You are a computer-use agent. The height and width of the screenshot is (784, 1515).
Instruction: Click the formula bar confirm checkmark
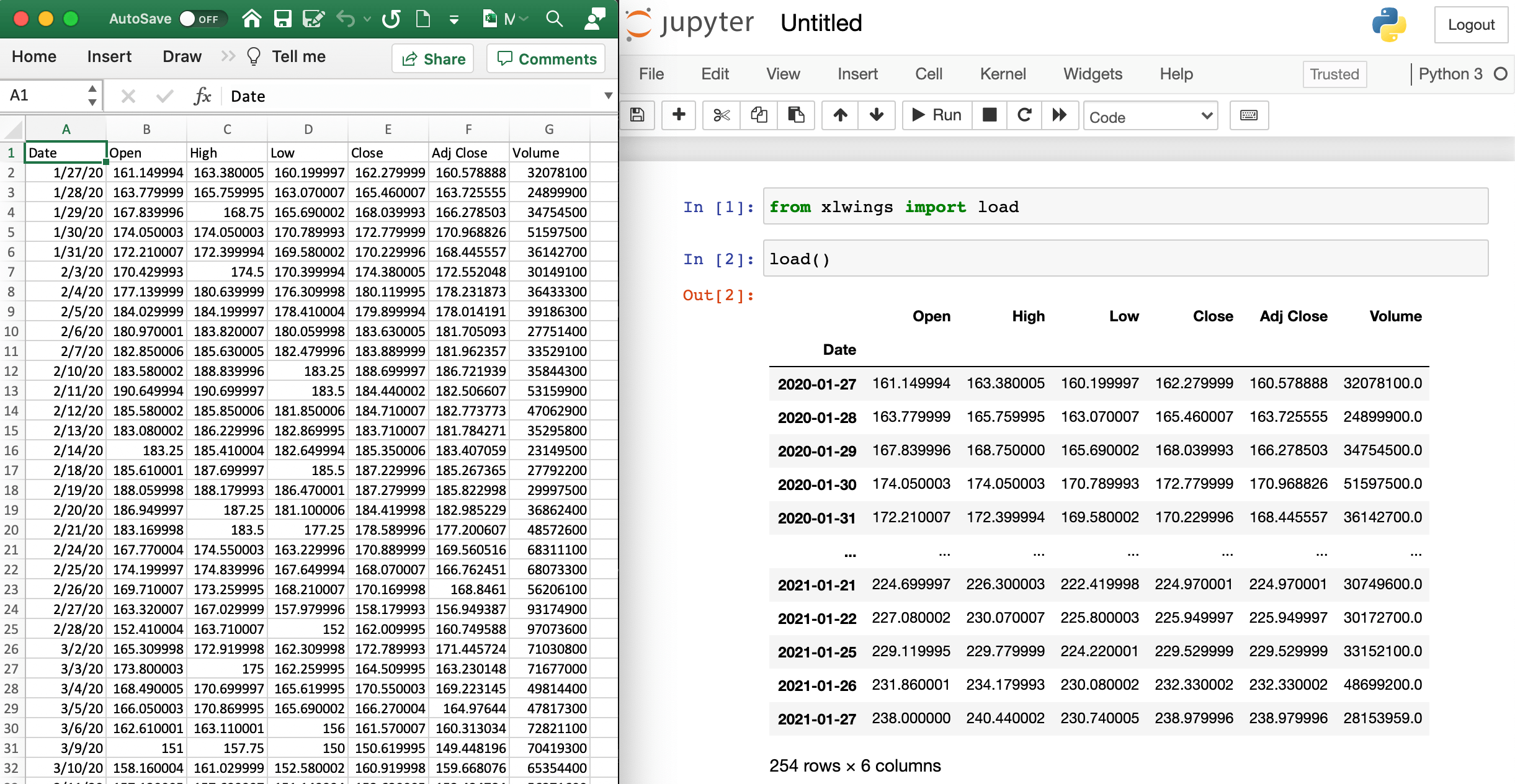pyautogui.click(x=164, y=96)
